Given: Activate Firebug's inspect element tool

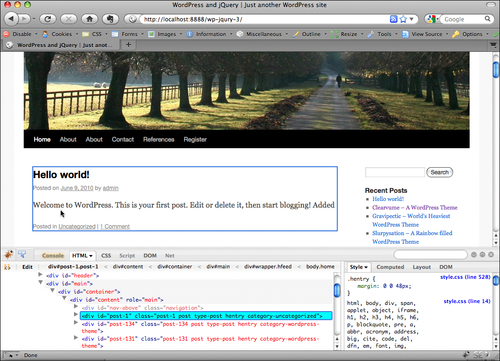Looking at the screenshot, I should point(22,255).
